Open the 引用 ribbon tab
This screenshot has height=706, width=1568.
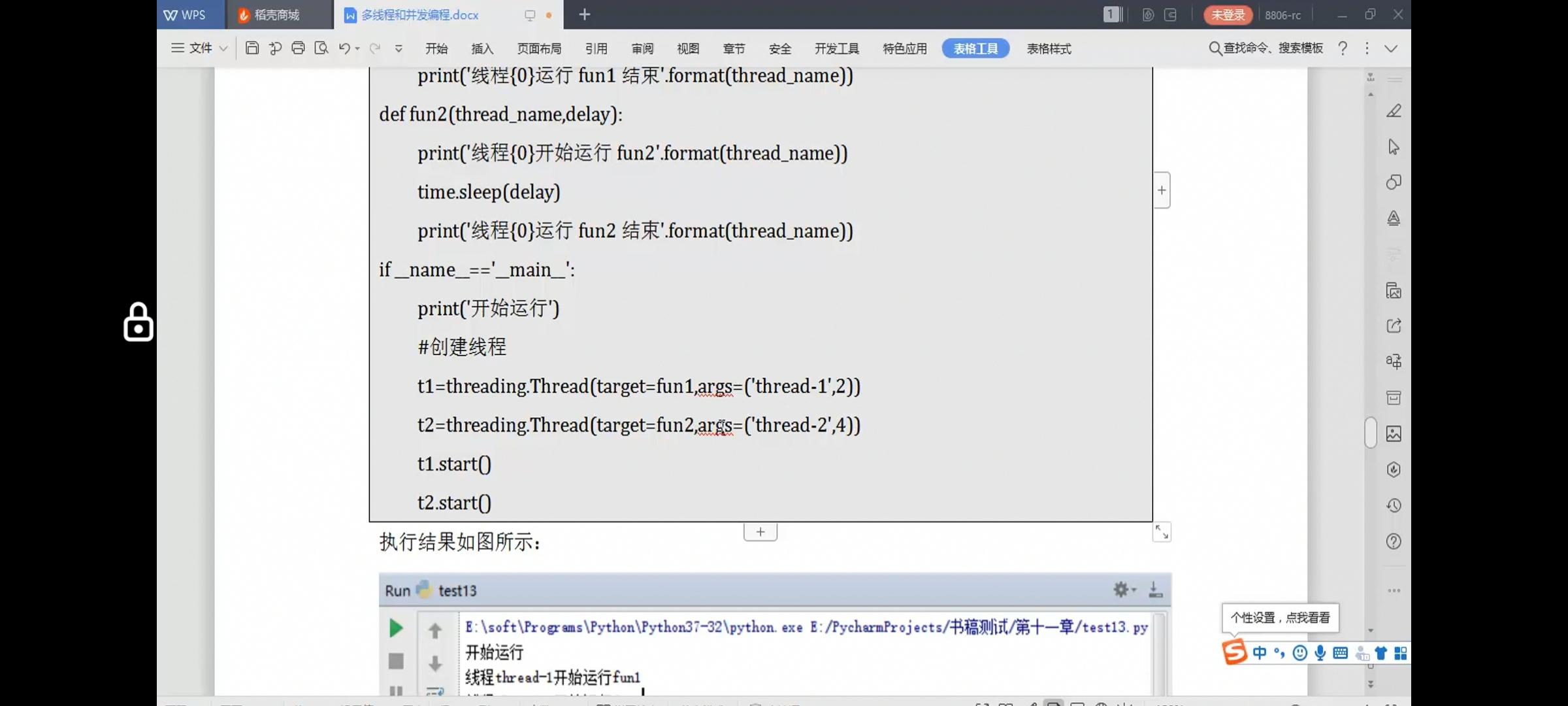[596, 48]
